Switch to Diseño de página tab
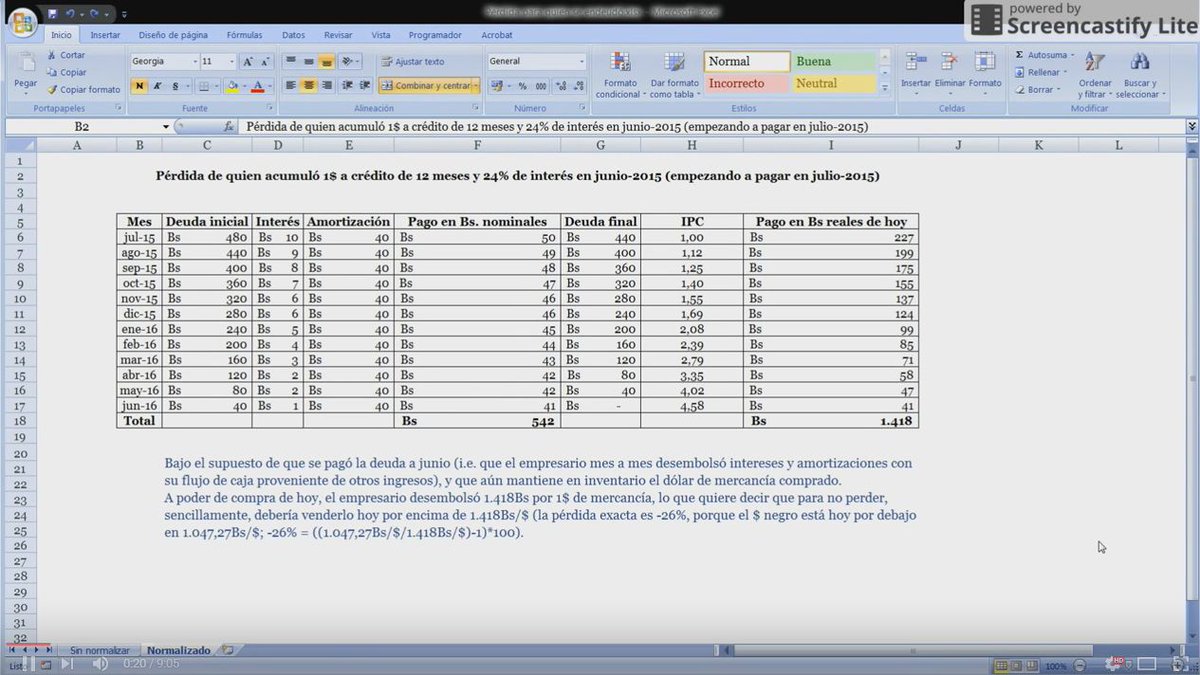This screenshot has width=1200, height=675. coord(173,35)
